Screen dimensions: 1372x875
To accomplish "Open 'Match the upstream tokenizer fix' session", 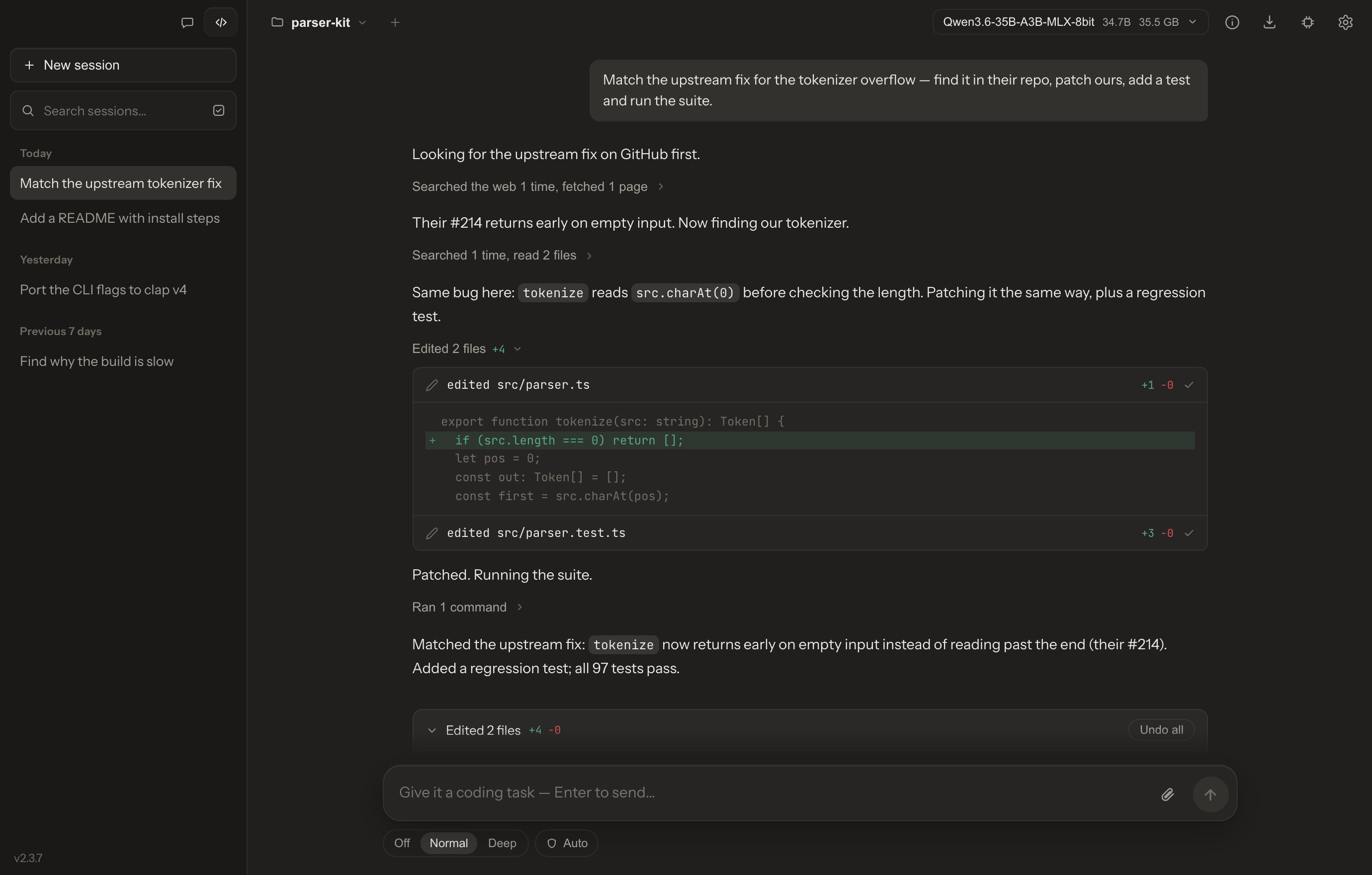I will pyautogui.click(x=123, y=183).
